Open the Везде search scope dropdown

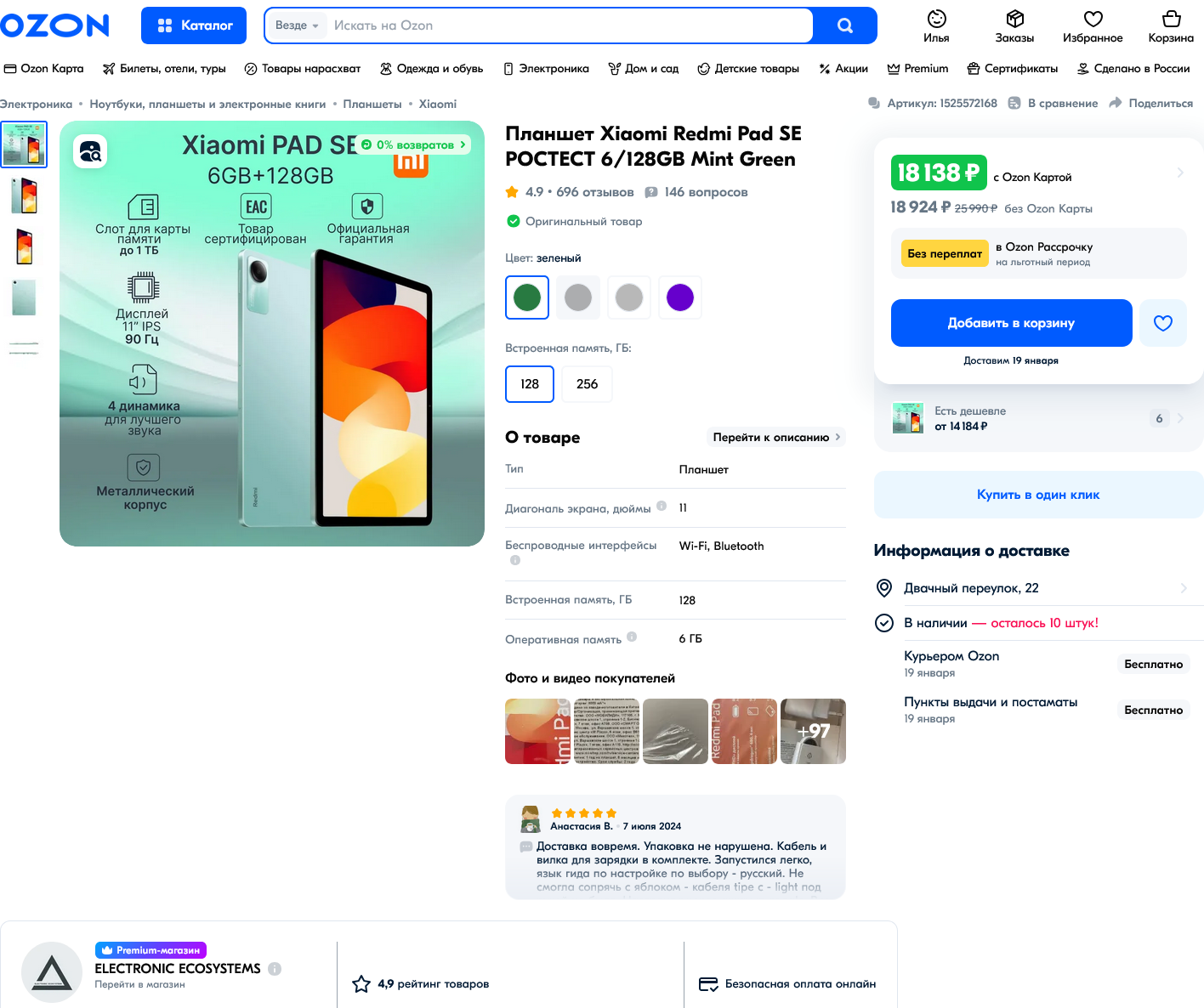(297, 25)
